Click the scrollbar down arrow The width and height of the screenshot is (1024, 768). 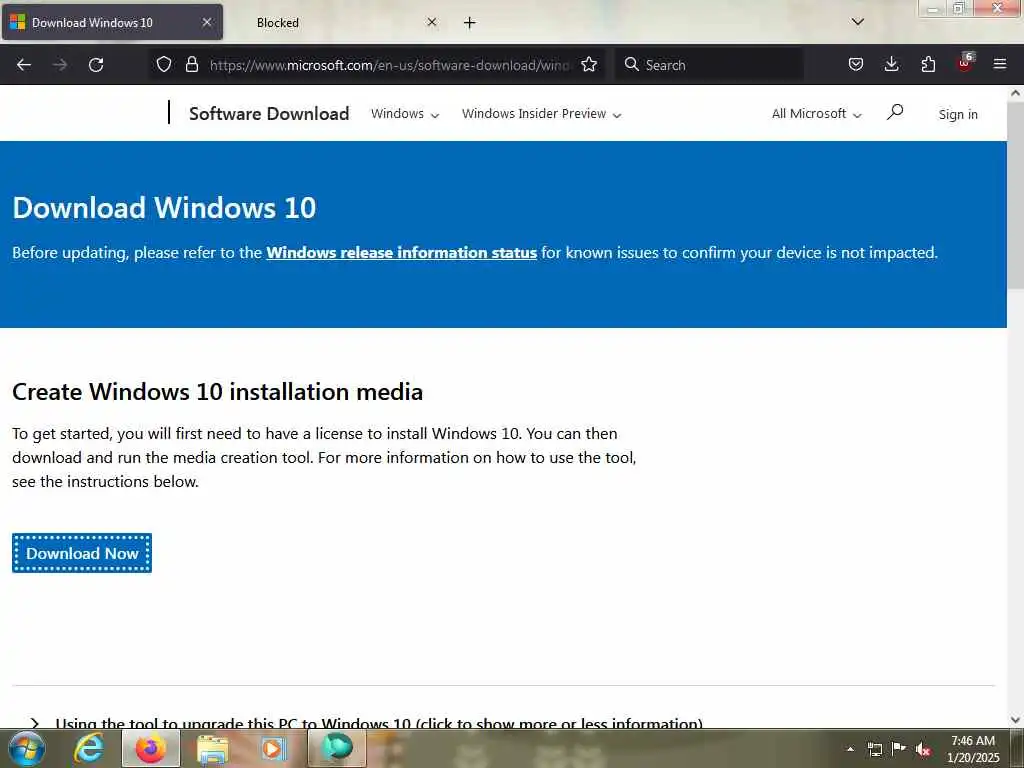pos(1016,720)
